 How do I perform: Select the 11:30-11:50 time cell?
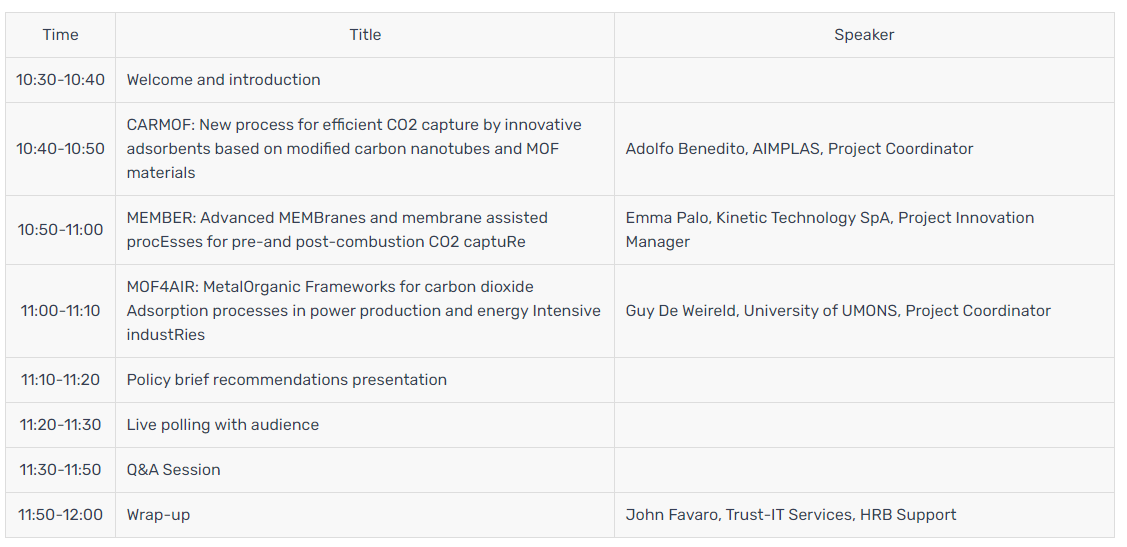tap(60, 470)
